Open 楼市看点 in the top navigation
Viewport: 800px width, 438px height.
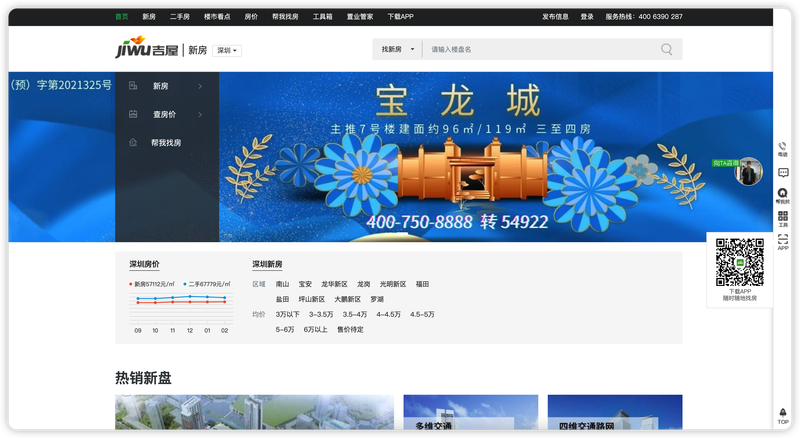pos(217,16)
